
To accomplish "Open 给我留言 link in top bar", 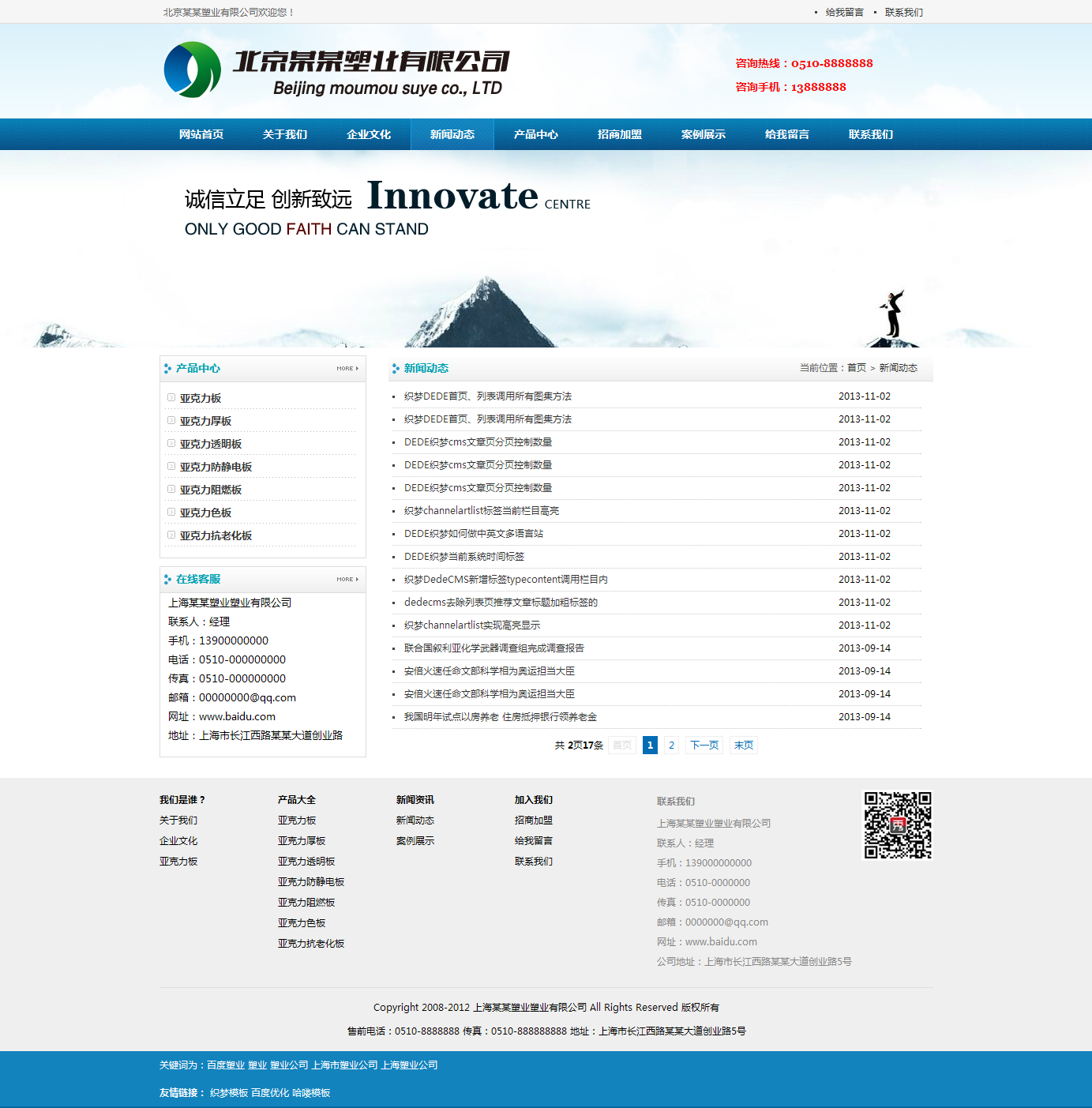I will (x=844, y=12).
